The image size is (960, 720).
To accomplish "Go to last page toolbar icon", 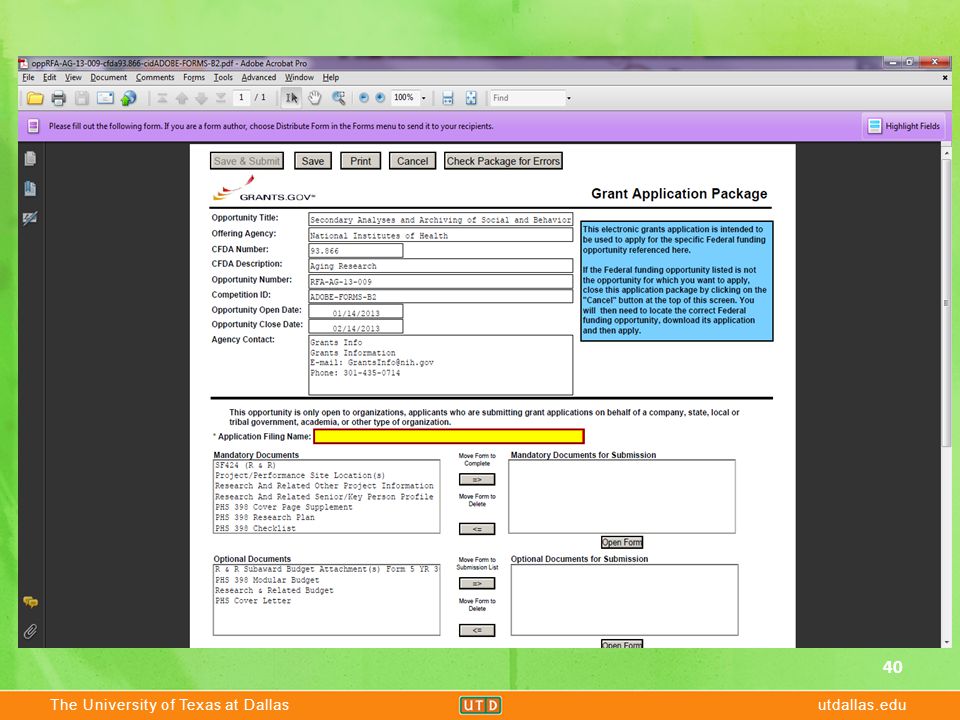I will pyautogui.click(x=221, y=98).
